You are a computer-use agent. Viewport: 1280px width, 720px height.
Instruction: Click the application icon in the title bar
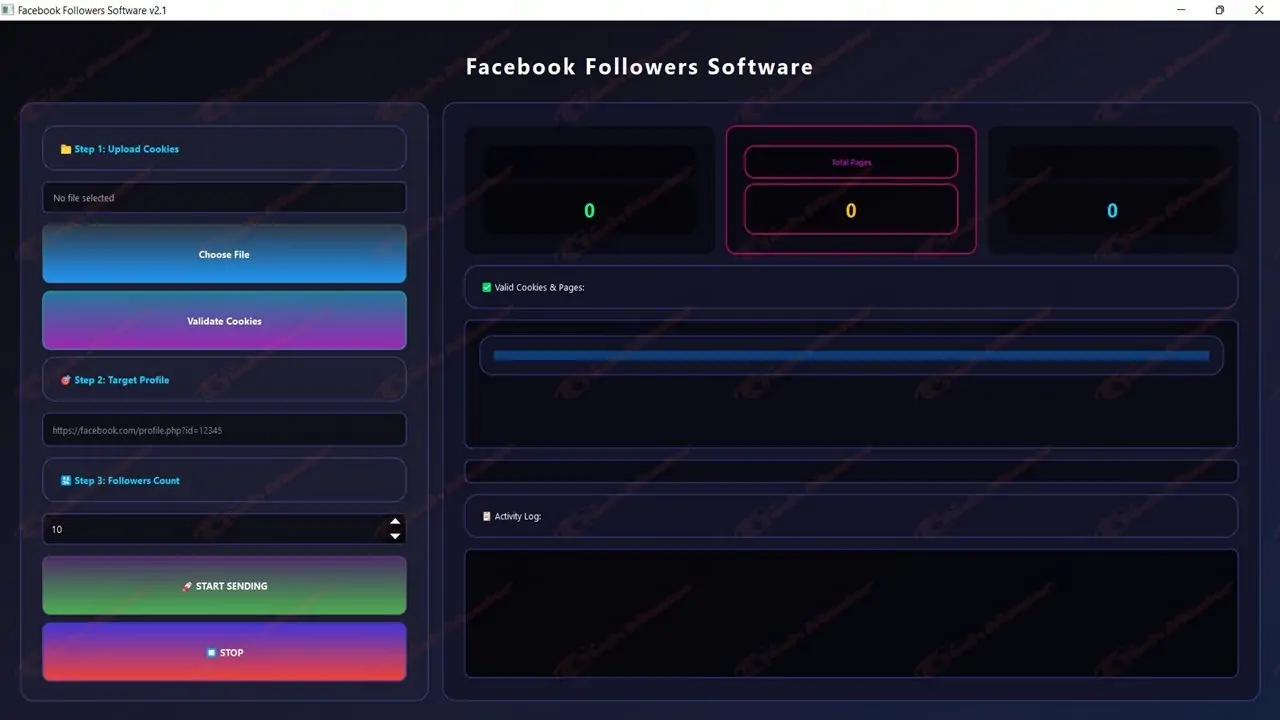click(8, 10)
